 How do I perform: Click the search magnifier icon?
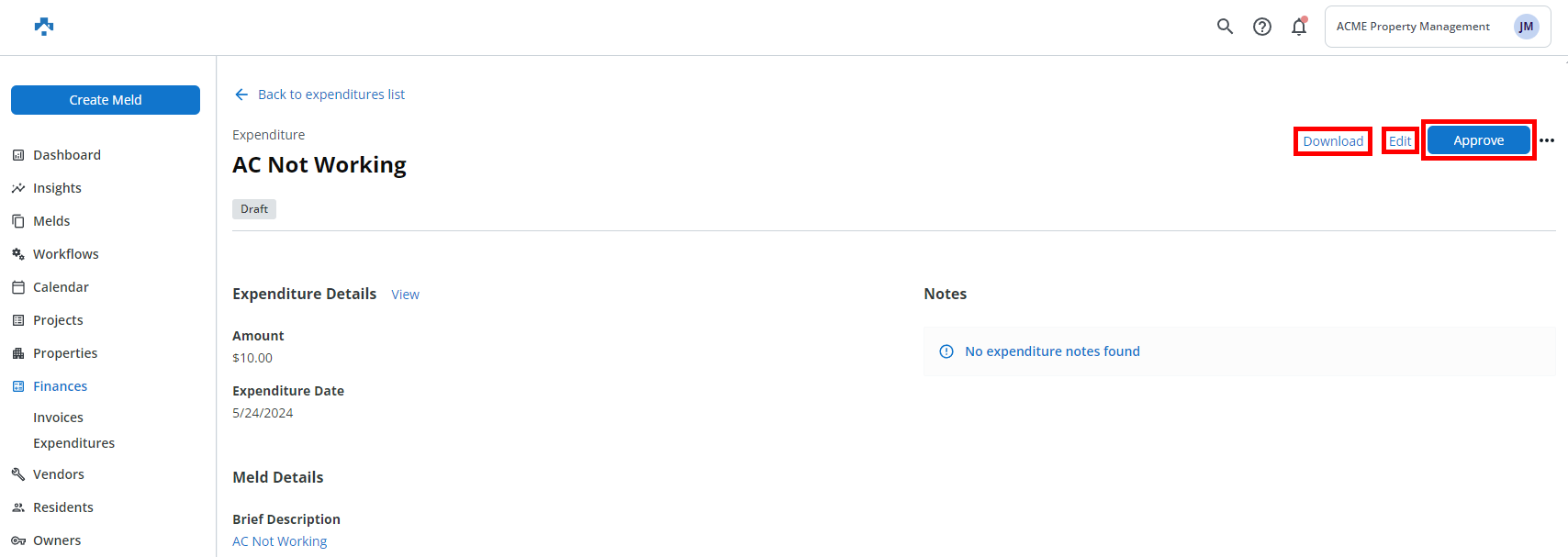(x=1225, y=27)
